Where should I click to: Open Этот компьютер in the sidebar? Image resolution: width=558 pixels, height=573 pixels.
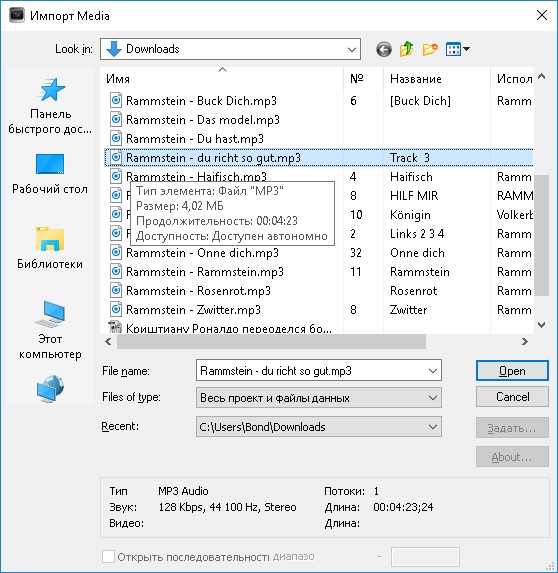(x=50, y=330)
